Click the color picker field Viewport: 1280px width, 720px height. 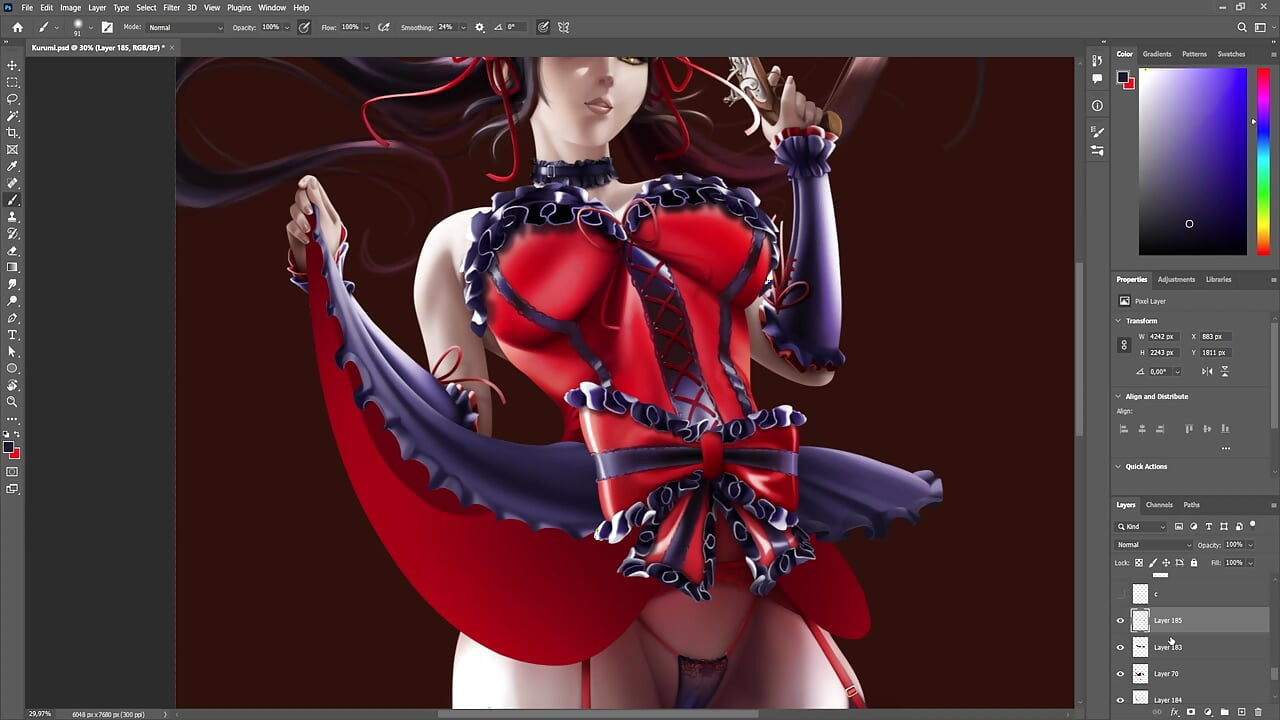(x=1193, y=161)
